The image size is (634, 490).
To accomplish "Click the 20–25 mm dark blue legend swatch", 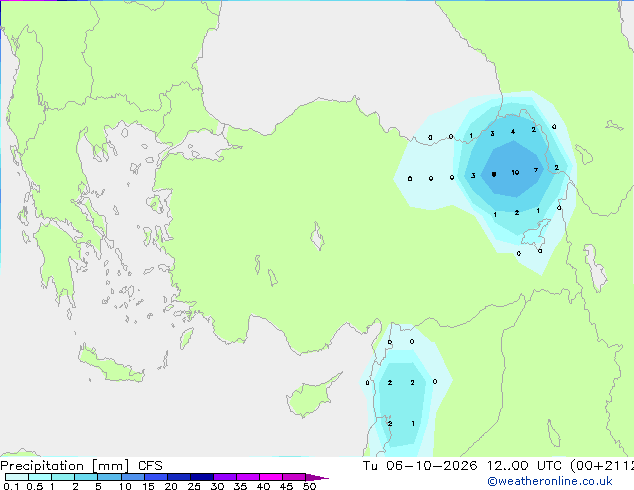I will [x=178, y=477].
